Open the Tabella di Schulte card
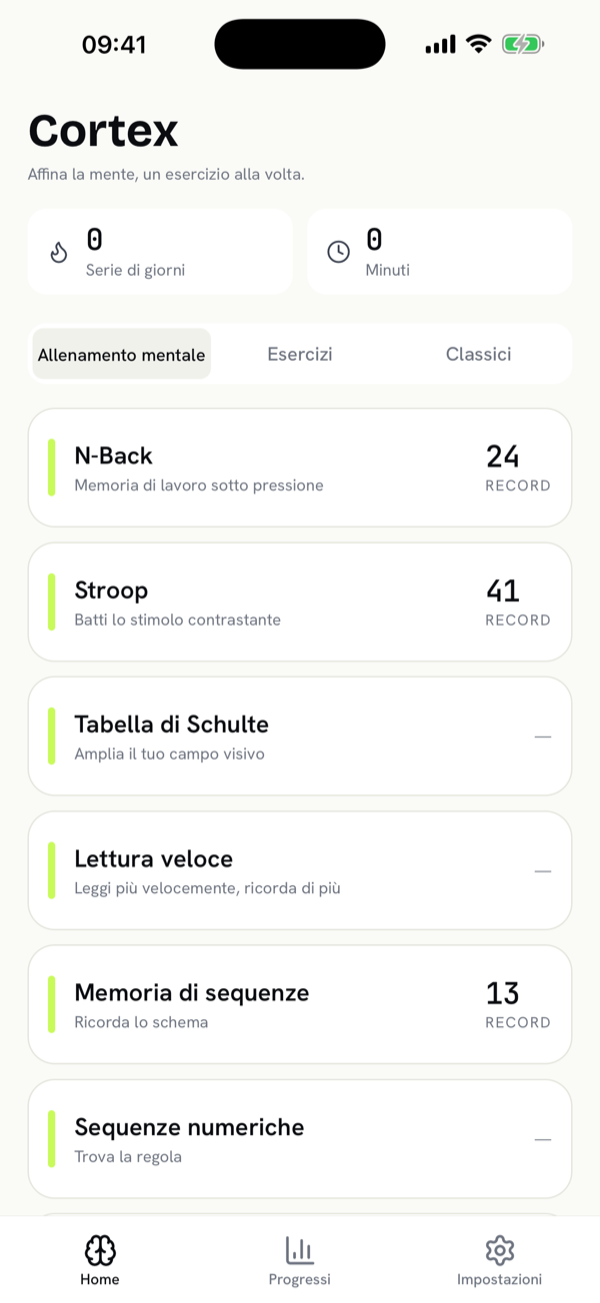Viewport: 600px width, 1303px height. pos(300,736)
